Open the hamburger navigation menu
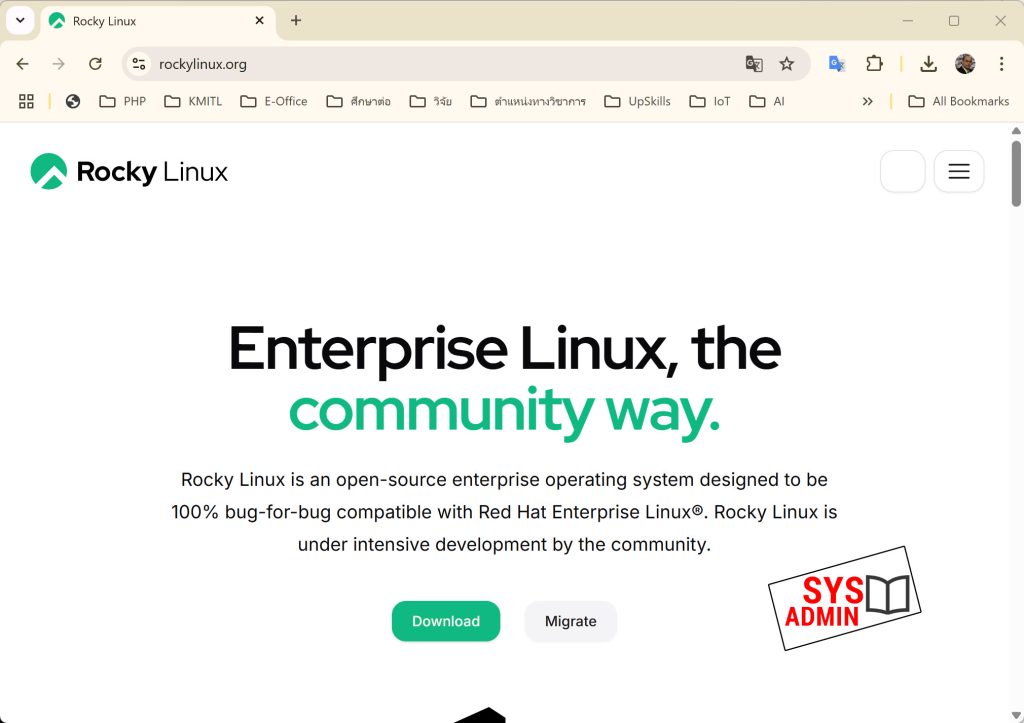This screenshot has width=1024, height=723. (958, 172)
